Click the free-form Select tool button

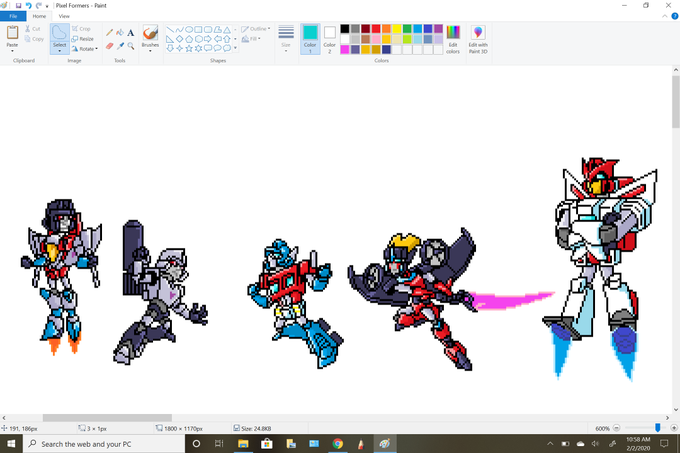click(x=59, y=33)
